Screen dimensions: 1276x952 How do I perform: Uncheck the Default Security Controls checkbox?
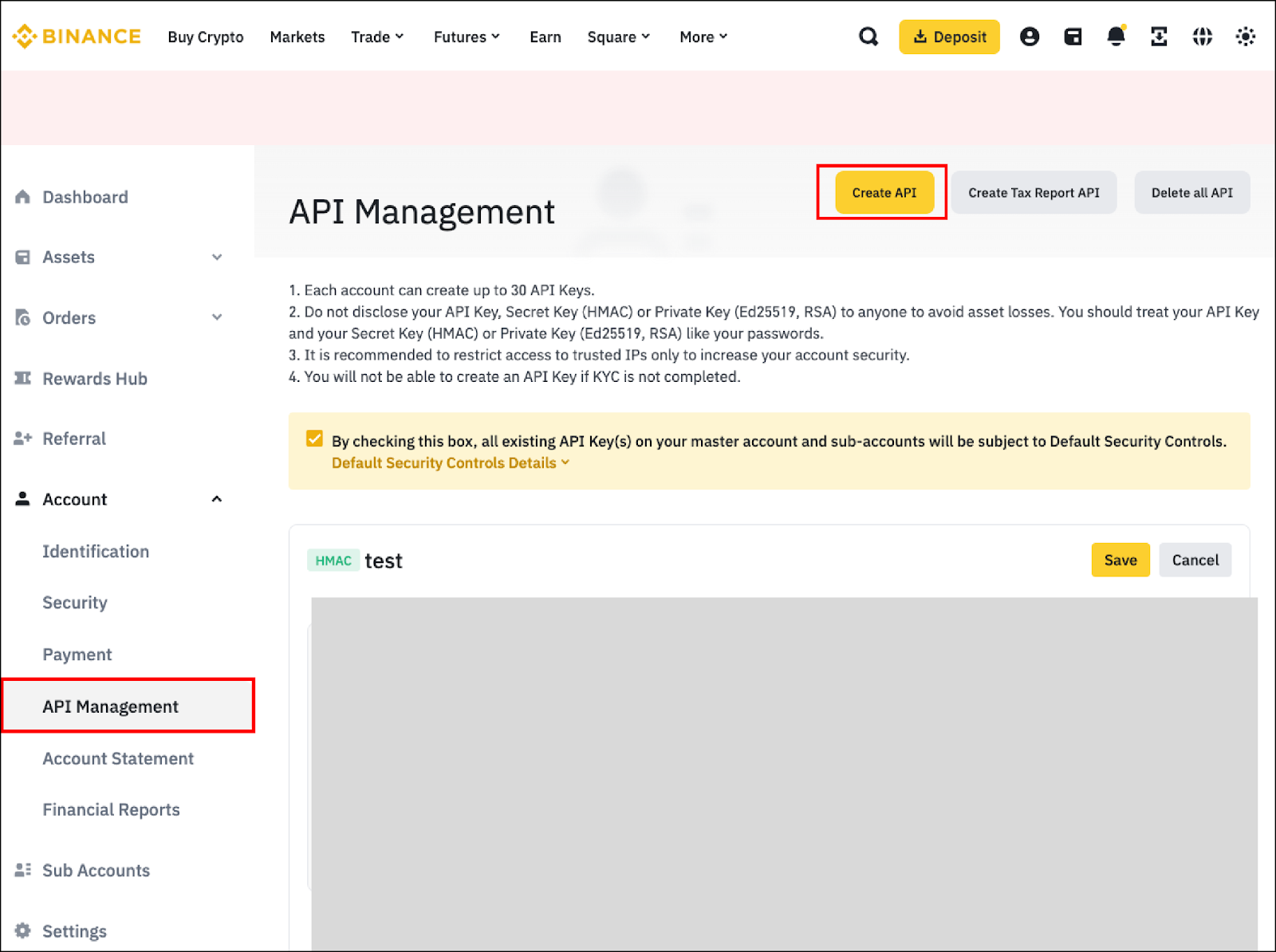pyautogui.click(x=315, y=439)
